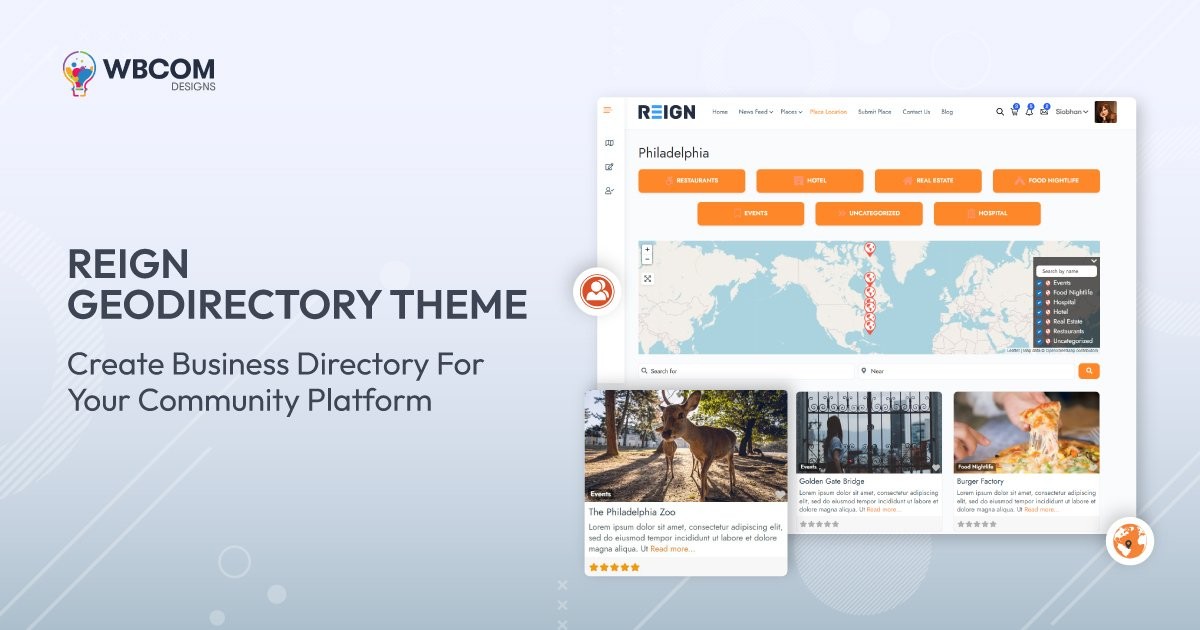Click Read more on Philadelphia Zoo card
The image size is (1200, 630).
click(x=672, y=549)
